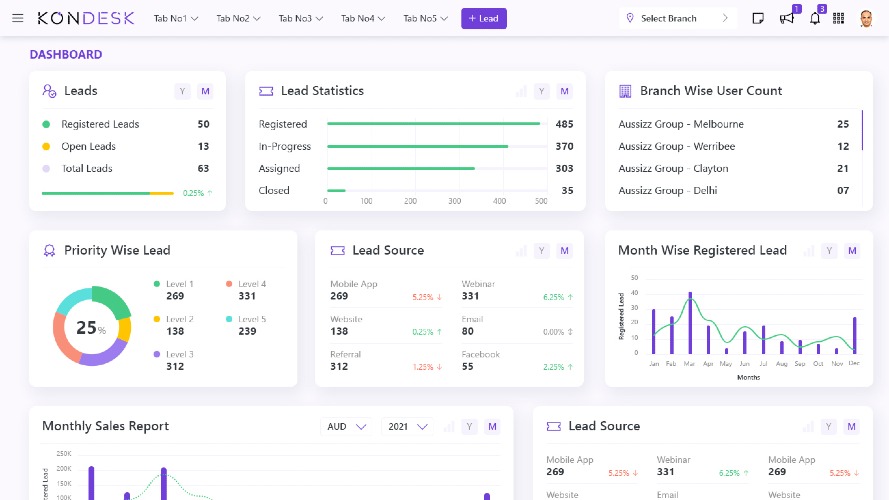The height and width of the screenshot is (500, 889).
Task: Set Monthly Sales Report to yearly
Action: tap(469, 426)
